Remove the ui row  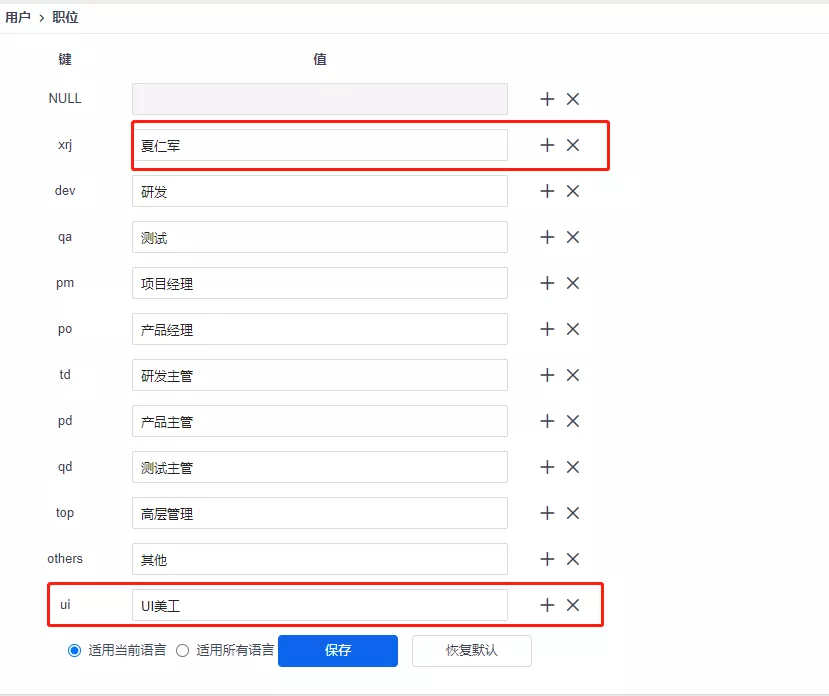[573, 605]
